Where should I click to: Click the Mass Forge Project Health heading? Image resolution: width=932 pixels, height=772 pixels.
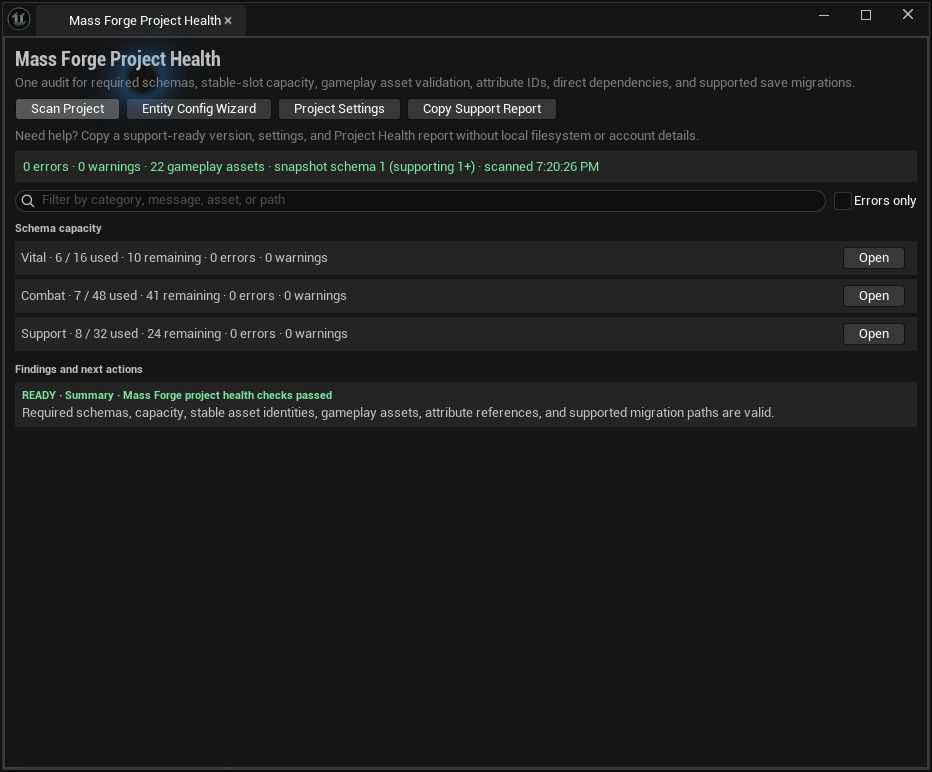118,59
